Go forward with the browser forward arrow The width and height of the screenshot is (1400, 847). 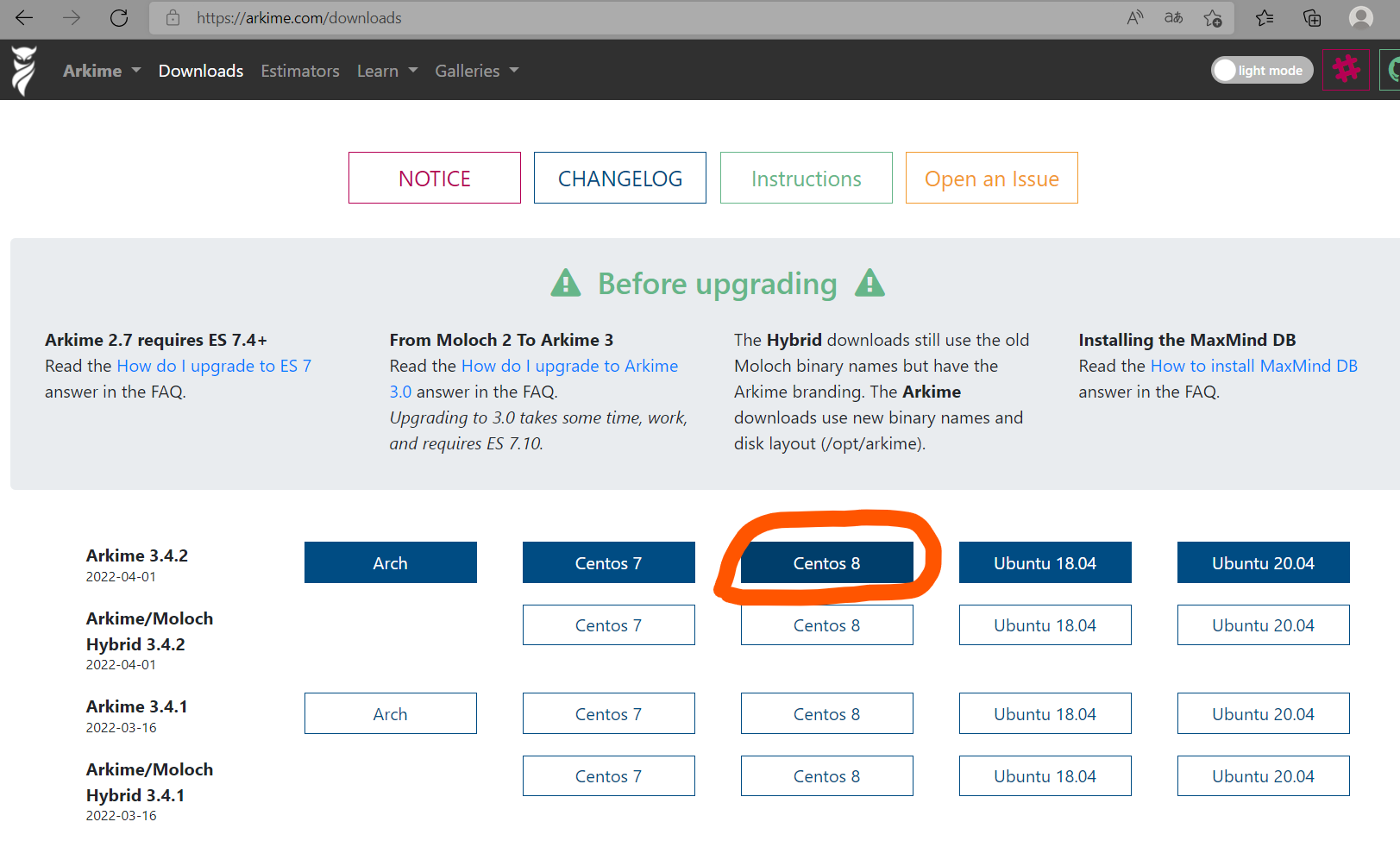pyautogui.click(x=72, y=17)
